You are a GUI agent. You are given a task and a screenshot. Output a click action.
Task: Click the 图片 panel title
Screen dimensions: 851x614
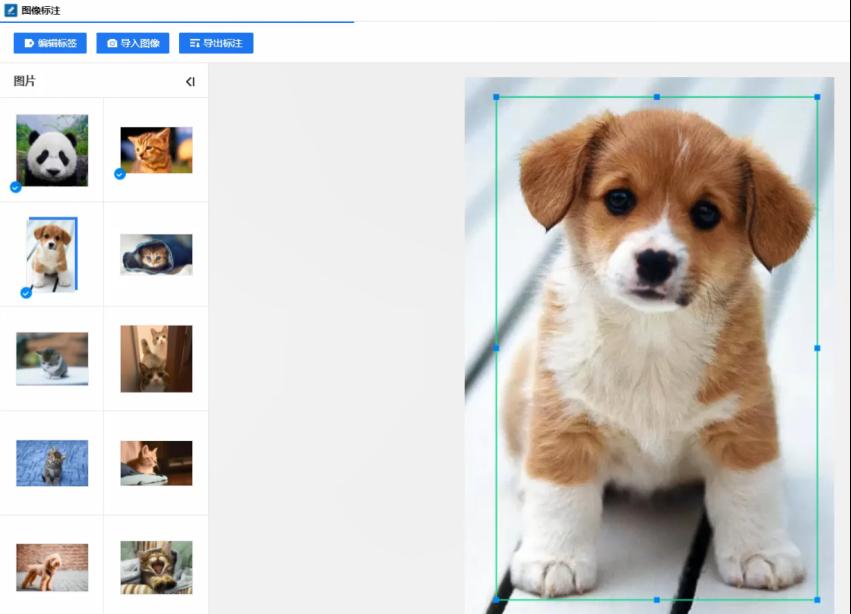click(24, 81)
